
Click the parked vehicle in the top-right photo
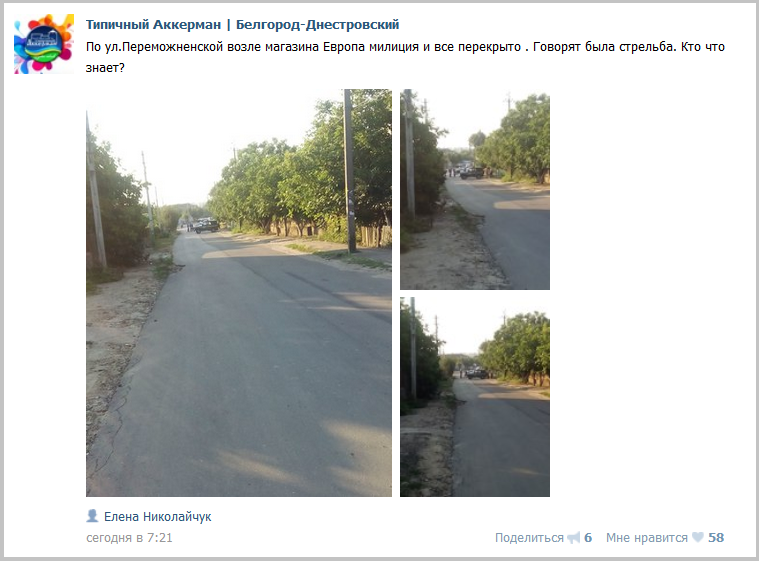coord(471,173)
